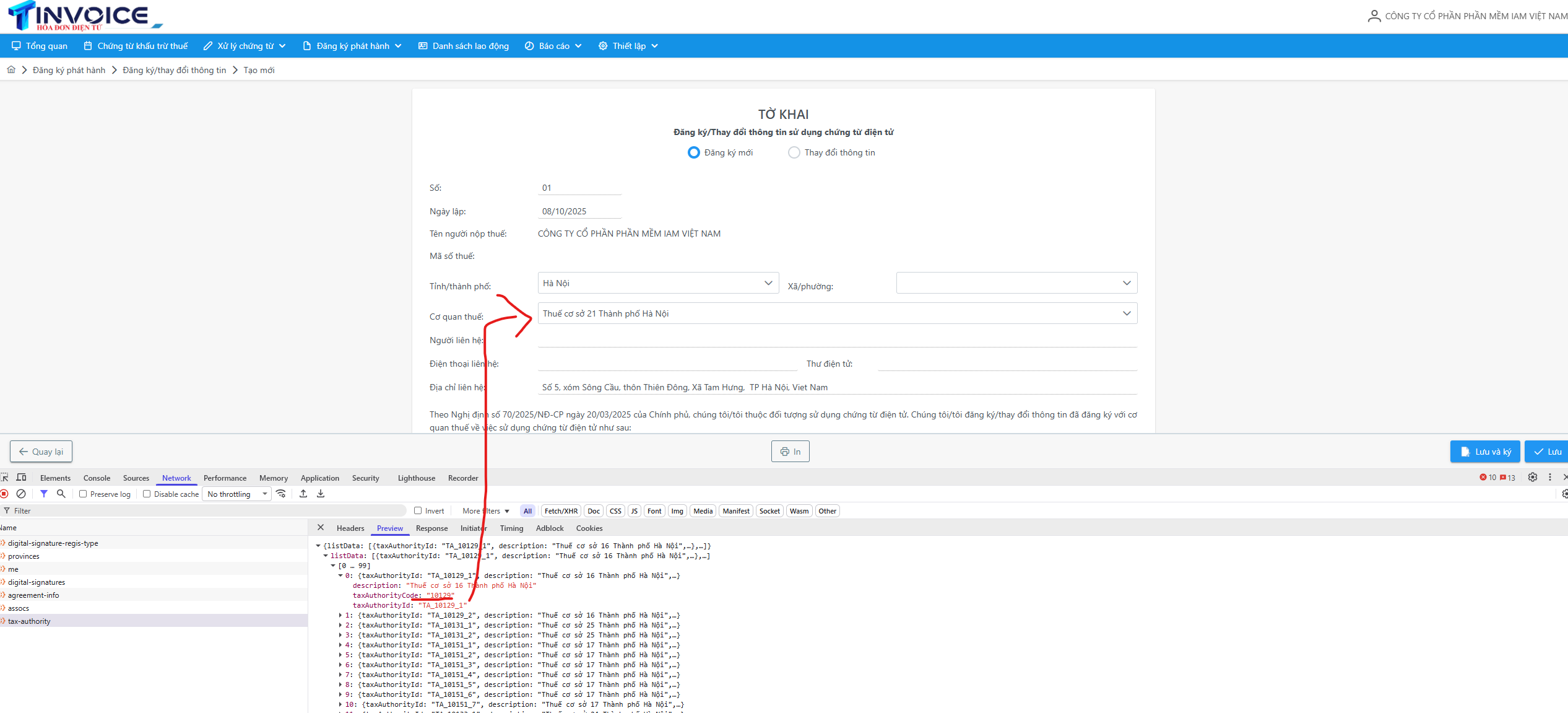Expand the Đăng ký phát hành menu
The height and width of the screenshot is (713, 1568).
[x=352, y=46]
